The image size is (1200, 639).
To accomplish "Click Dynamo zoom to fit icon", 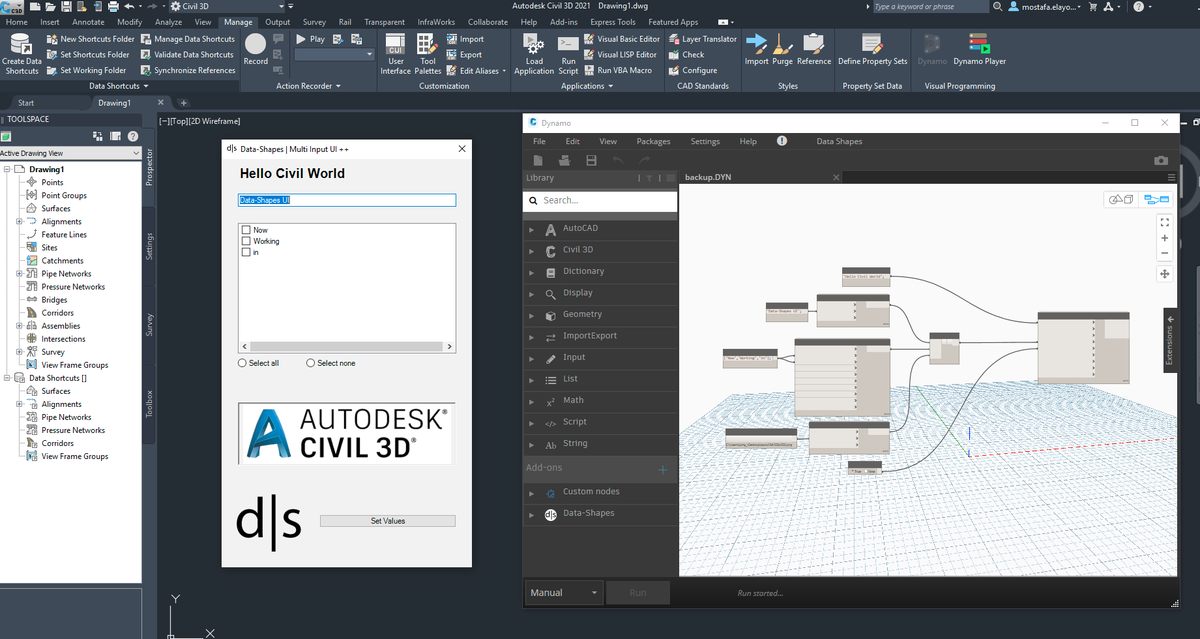I will [x=1164, y=221].
